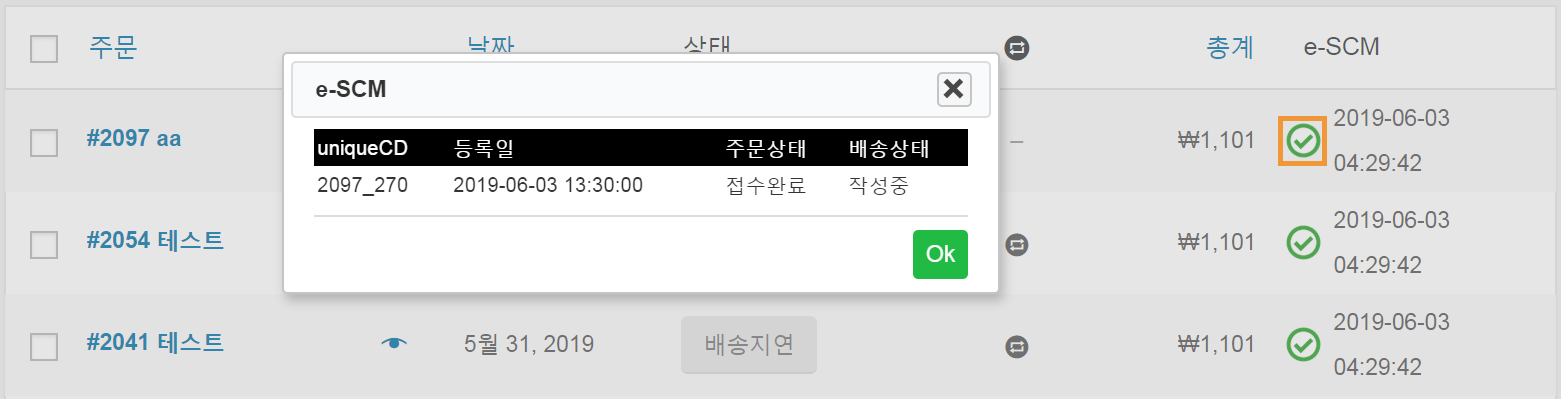
Task: Click the subscription icon in the #2041 row
Action: click(x=1017, y=346)
